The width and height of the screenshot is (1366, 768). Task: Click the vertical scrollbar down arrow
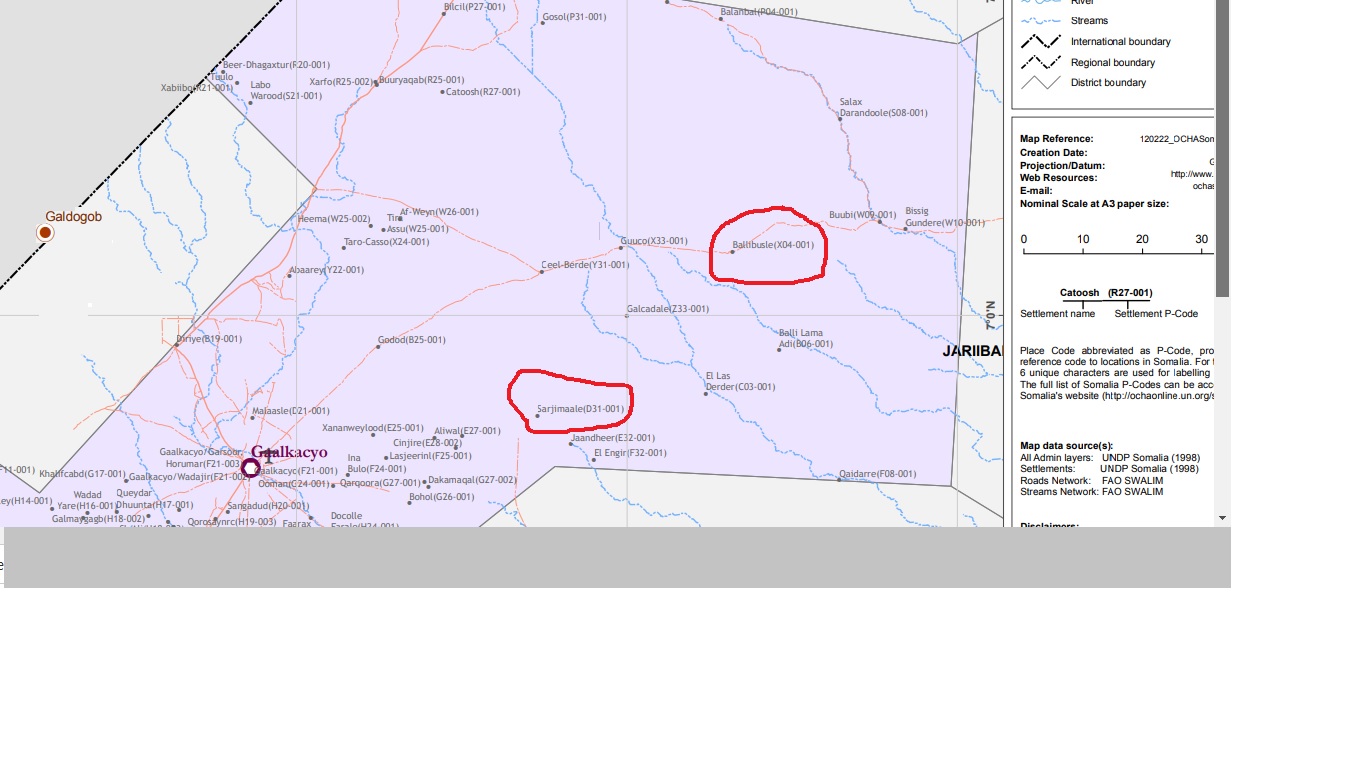(1222, 518)
